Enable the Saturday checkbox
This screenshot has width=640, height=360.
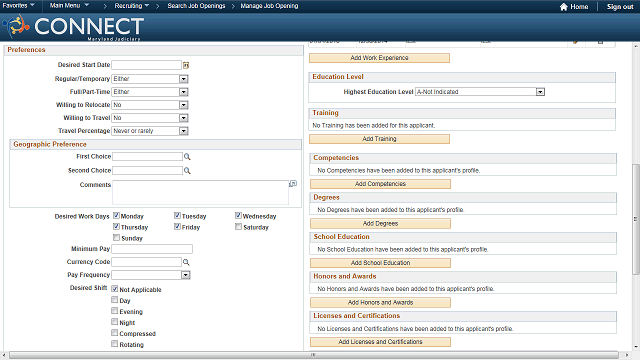point(238,227)
